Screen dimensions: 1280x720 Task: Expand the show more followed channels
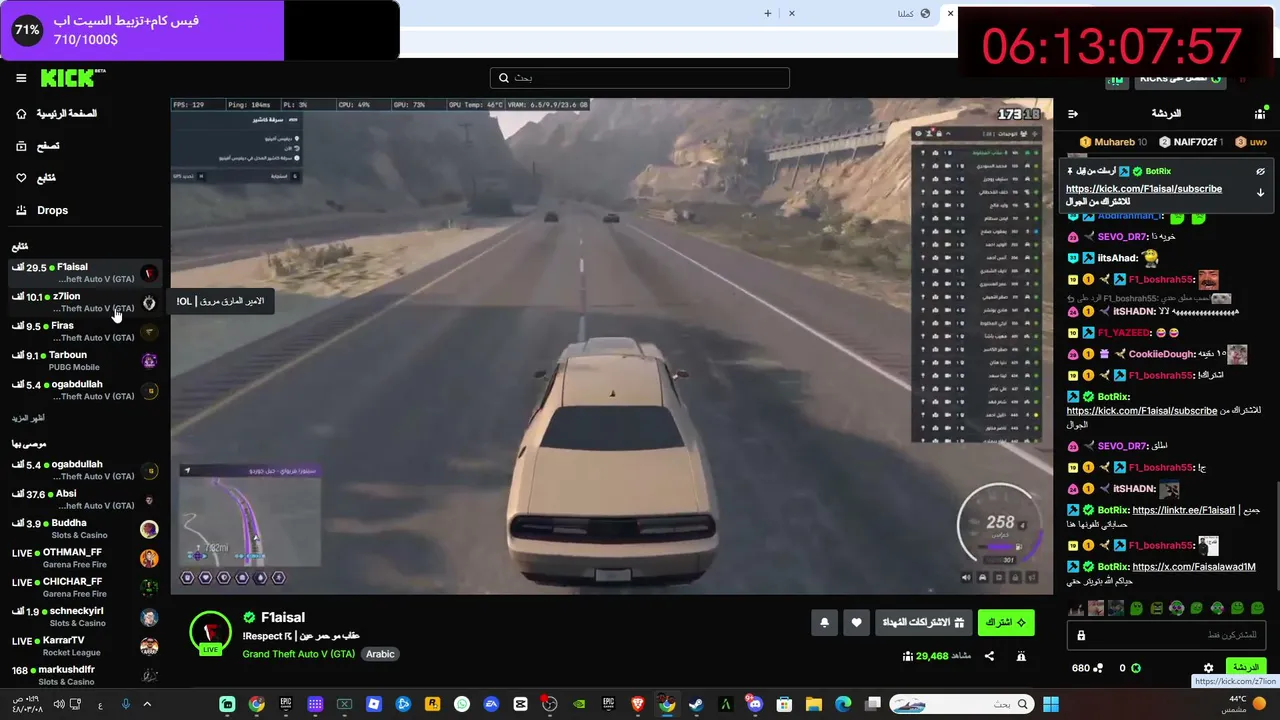pos(28,418)
